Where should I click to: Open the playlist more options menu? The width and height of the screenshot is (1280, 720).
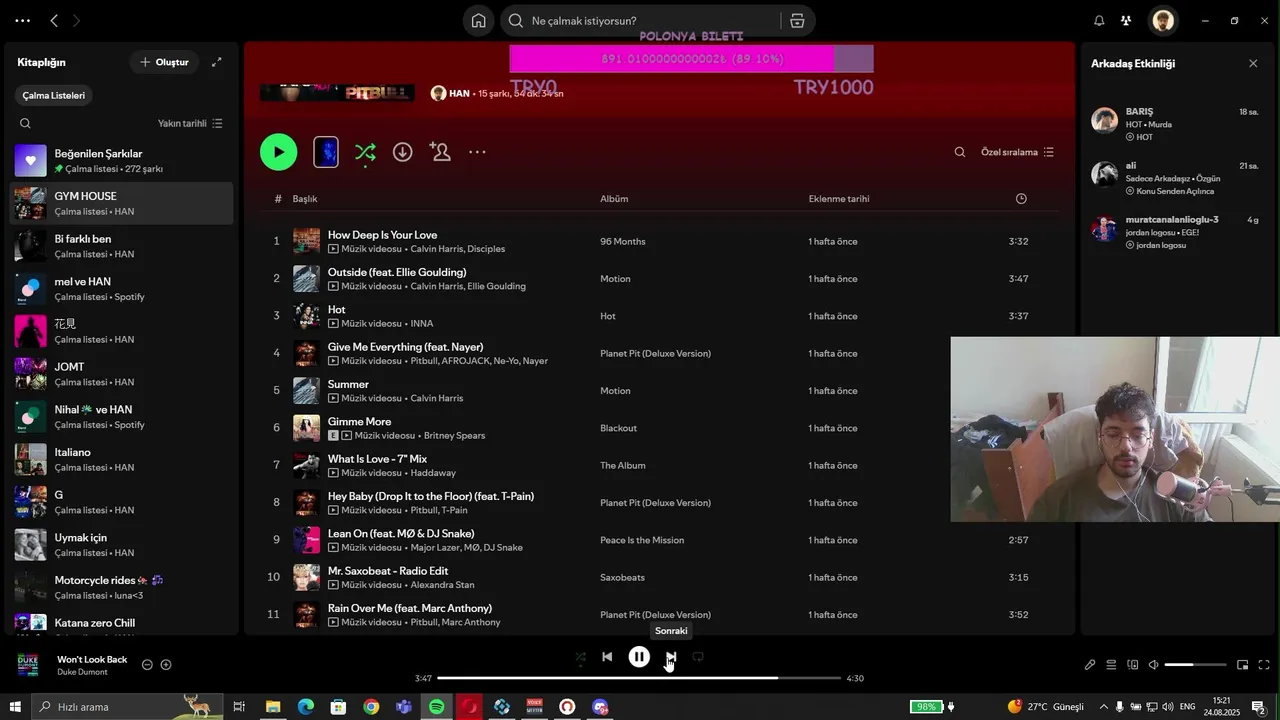point(477,152)
